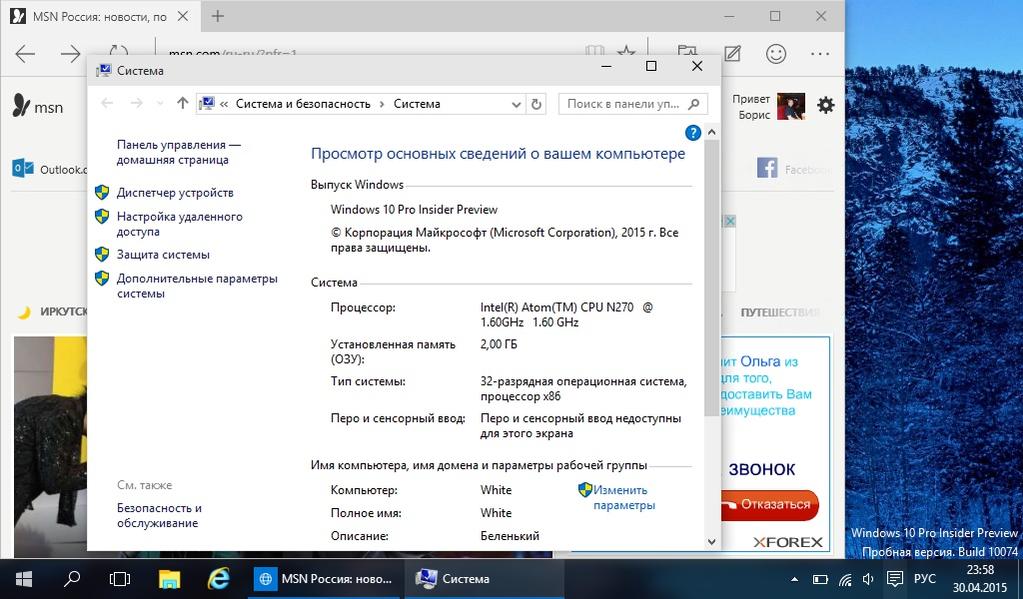Image resolution: width=1023 pixels, height=599 pixels.
Task: Click Система и безопасность breadcrumb
Action: coord(303,104)
